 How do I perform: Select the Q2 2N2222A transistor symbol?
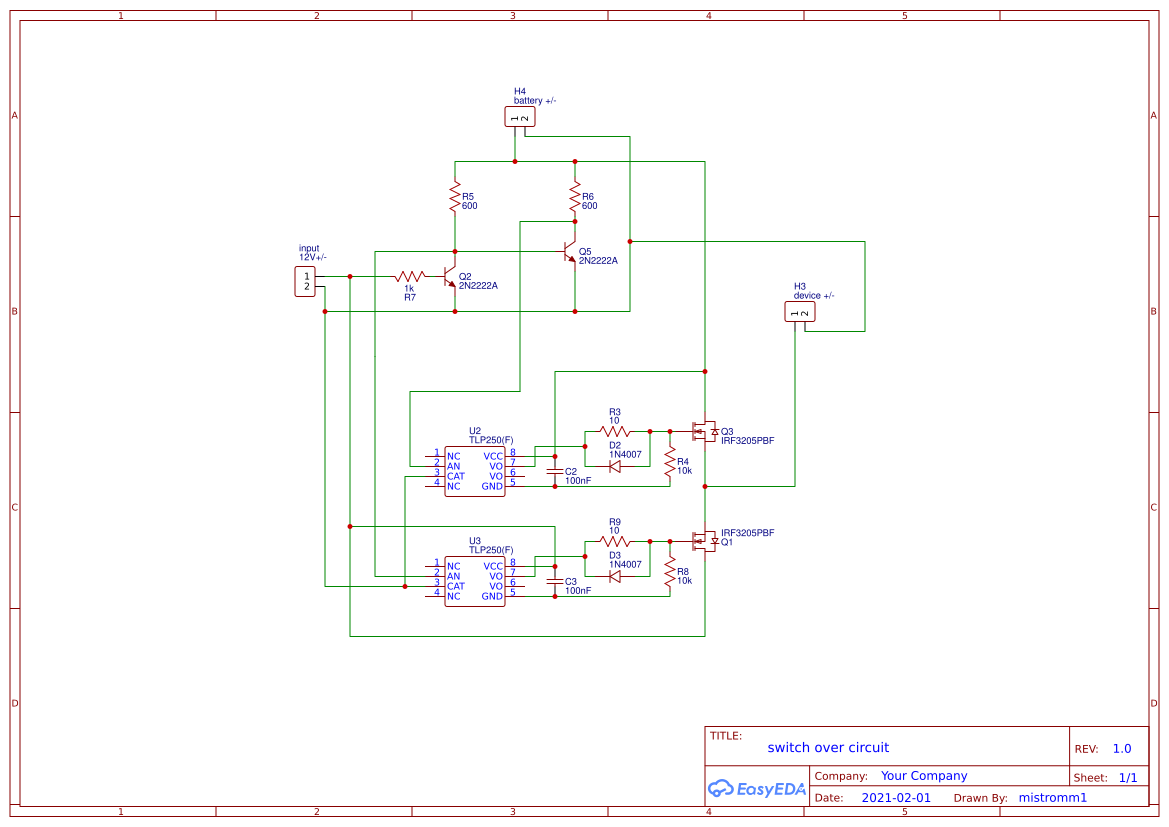click(448, 278)
